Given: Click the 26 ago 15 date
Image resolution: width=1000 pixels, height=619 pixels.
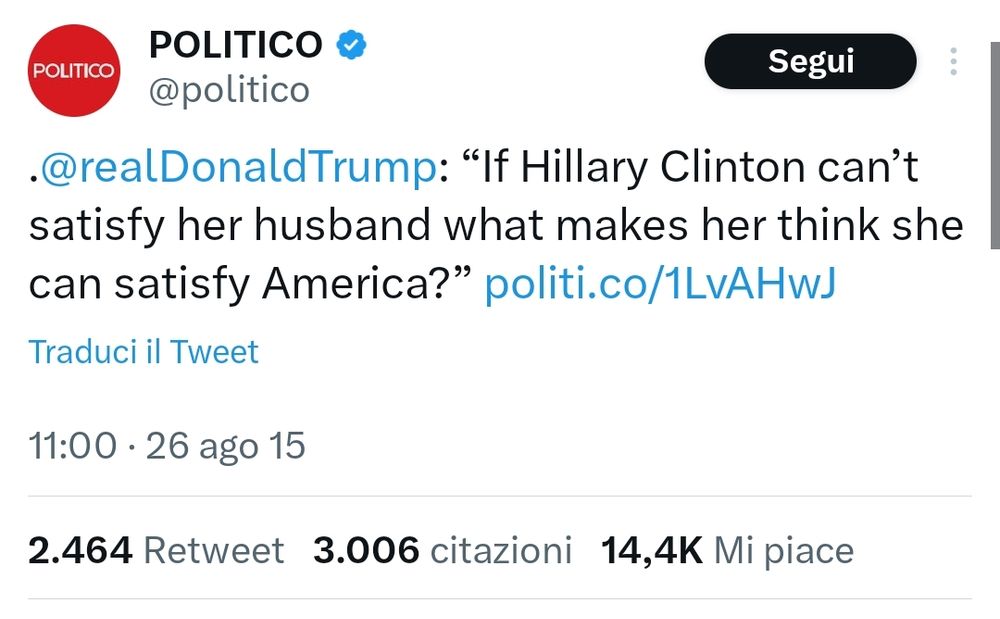Looking at the screenshot, I should (225, 445).
